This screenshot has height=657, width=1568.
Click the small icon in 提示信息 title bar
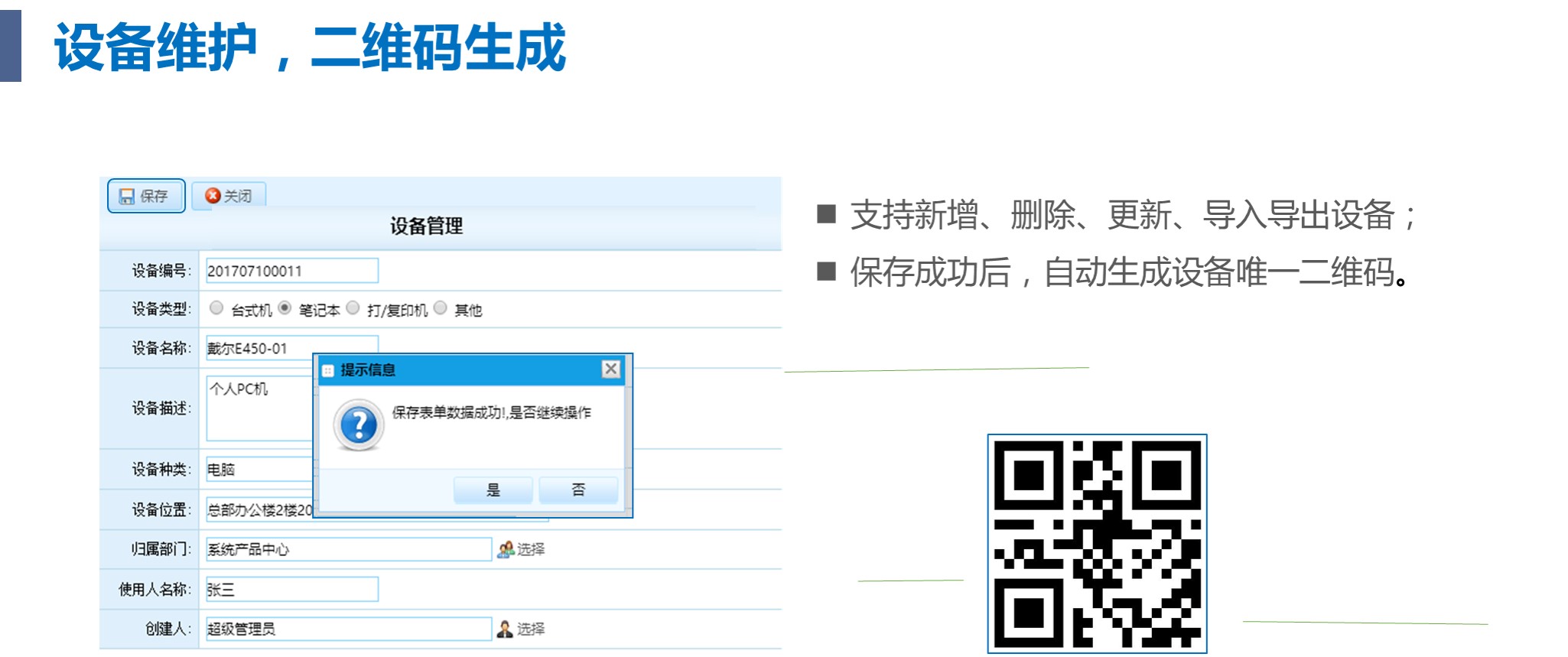pyautogui.click(x=328, y=371)
